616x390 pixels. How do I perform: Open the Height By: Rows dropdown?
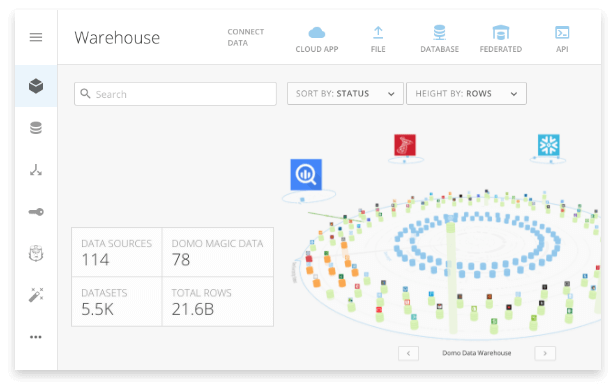coord(466,93)
